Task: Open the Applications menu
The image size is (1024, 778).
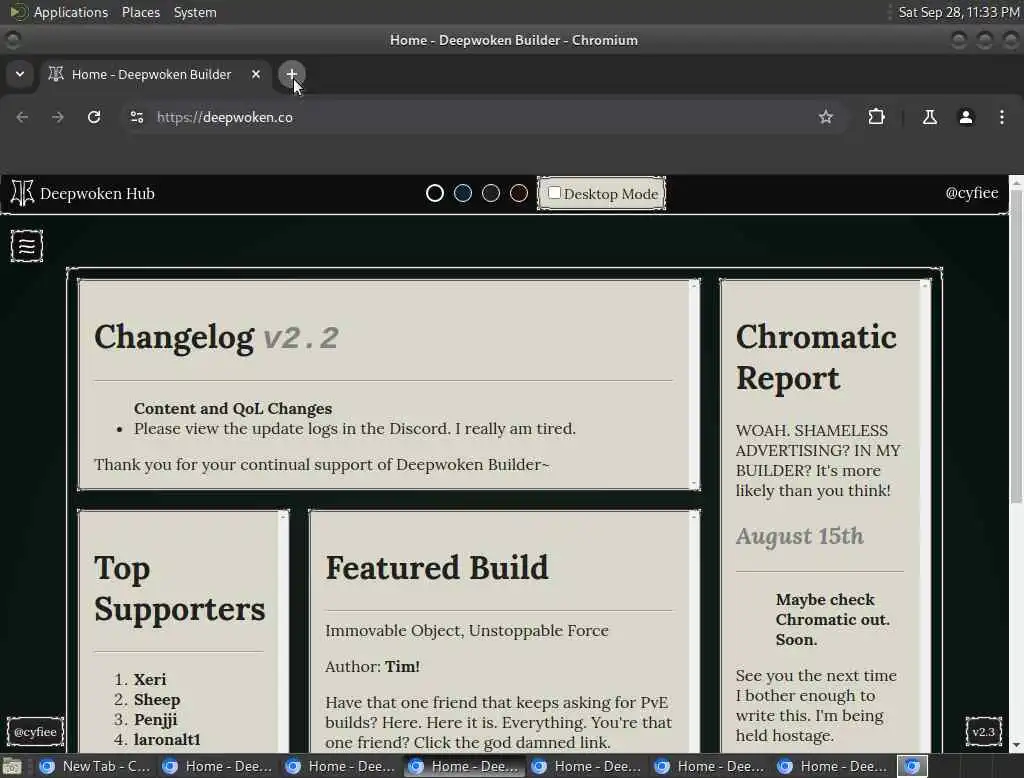Action: coord(71,12)
